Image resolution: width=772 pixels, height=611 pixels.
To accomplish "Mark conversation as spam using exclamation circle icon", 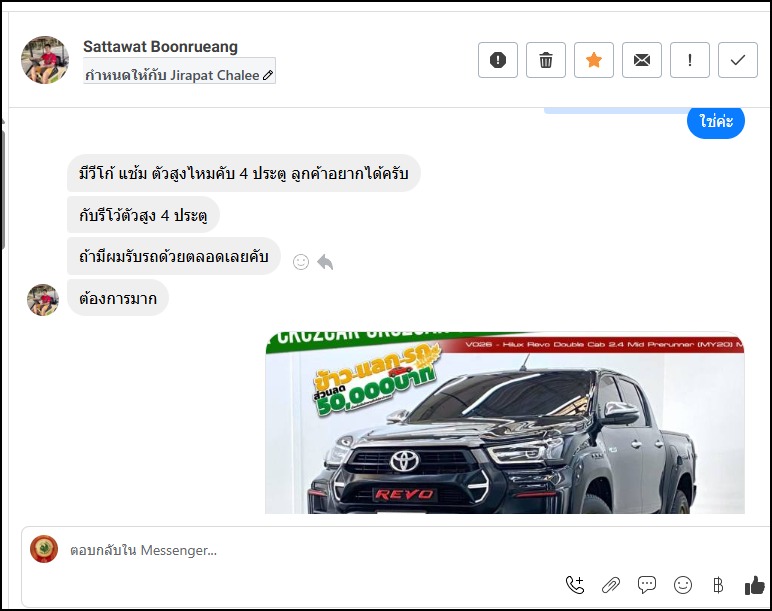I will tap(497, 60).
